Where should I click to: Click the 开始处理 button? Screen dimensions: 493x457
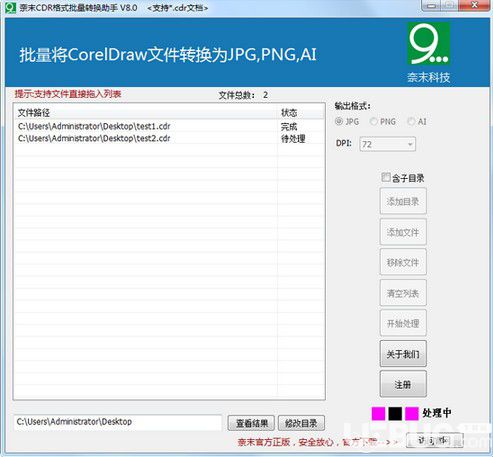point(403,323)
